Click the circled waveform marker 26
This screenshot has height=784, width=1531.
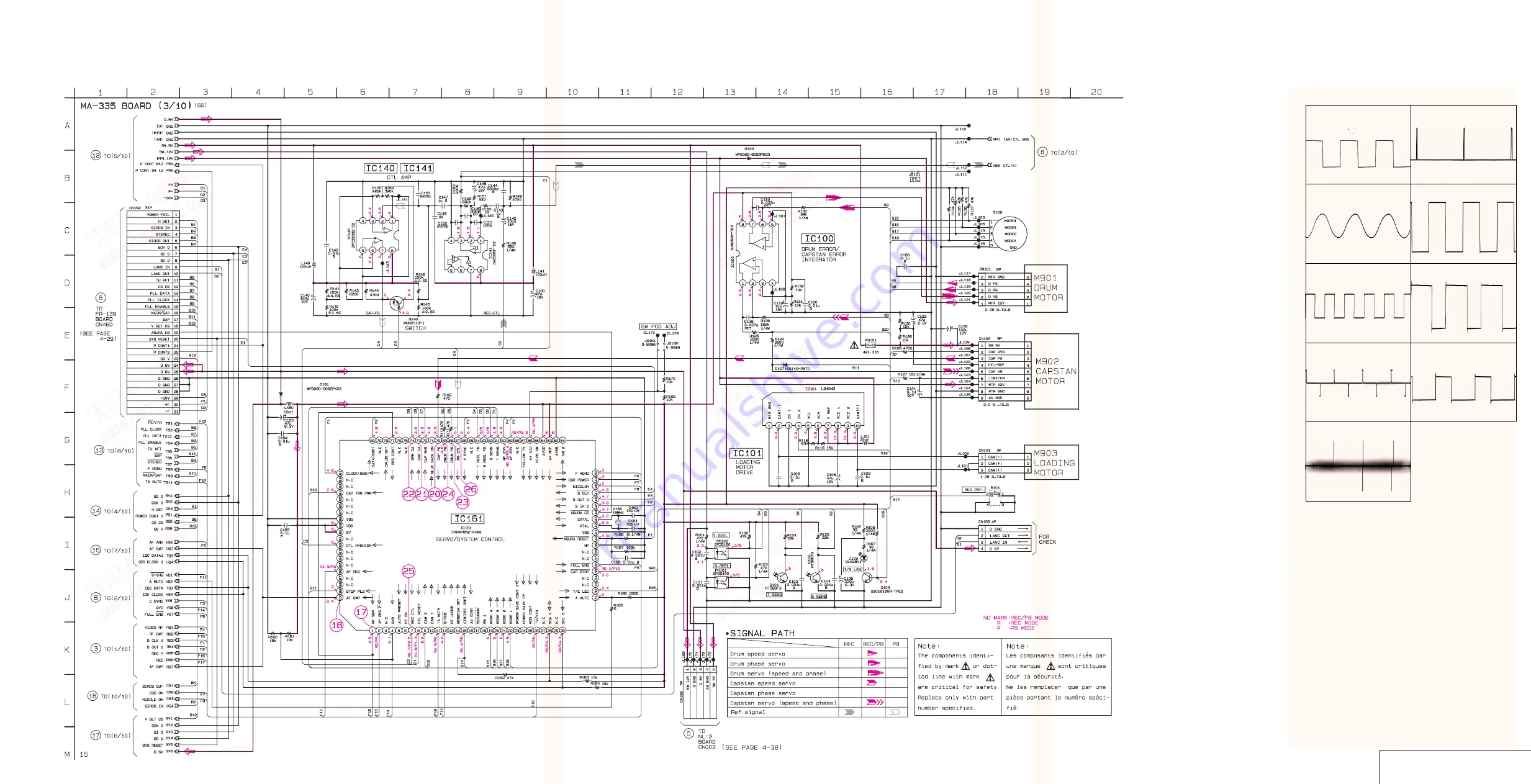point(471,489)
